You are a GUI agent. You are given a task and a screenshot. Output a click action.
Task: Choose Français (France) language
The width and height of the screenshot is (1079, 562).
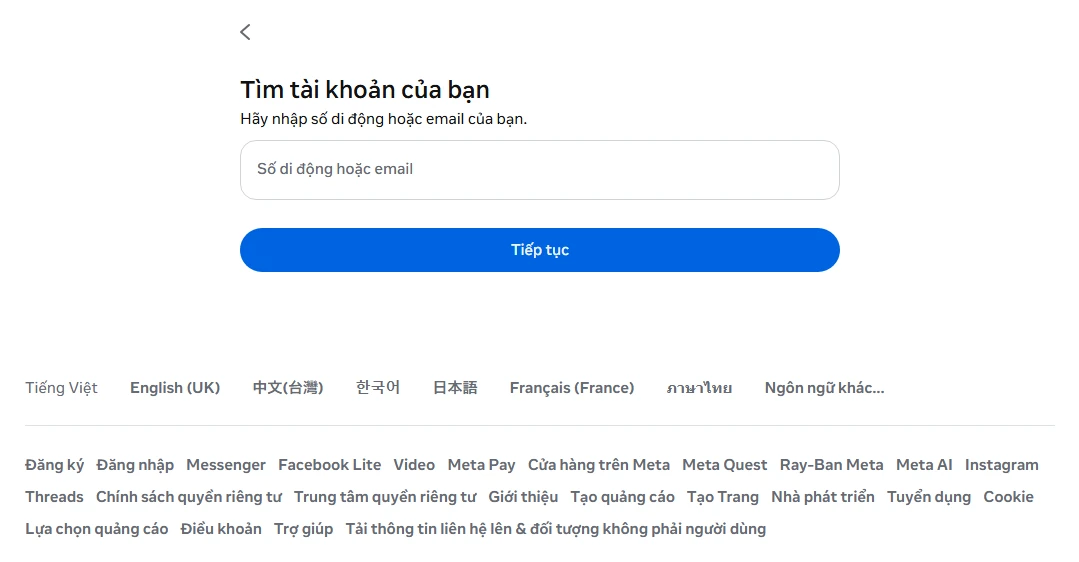coord(572,388)
